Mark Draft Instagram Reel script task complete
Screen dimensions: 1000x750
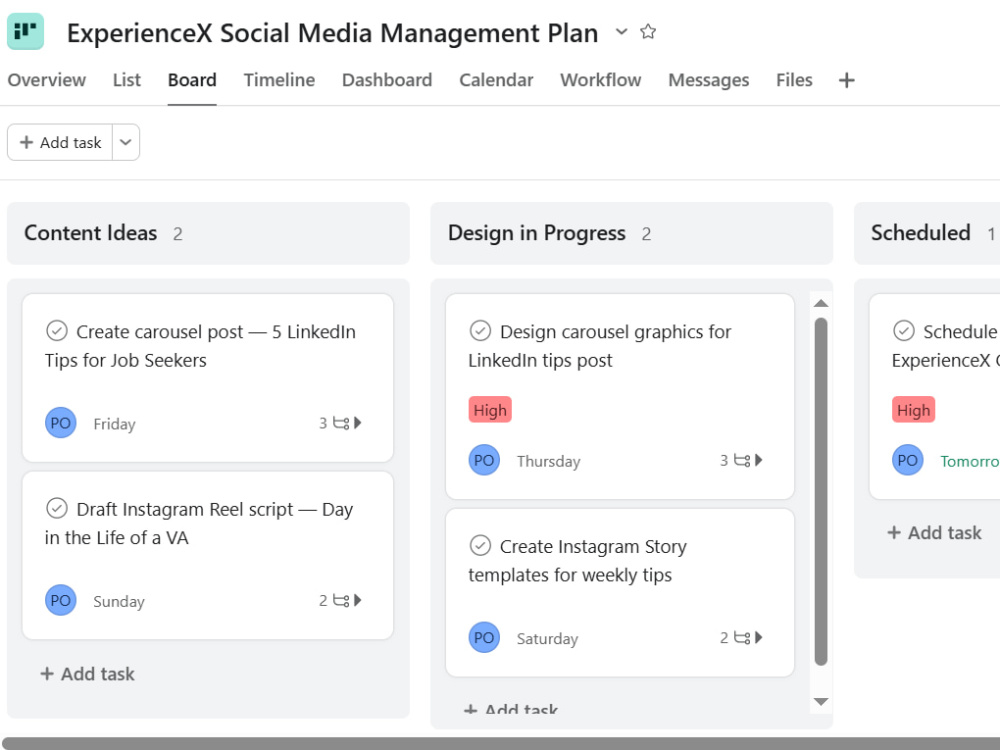click(57, 508)
